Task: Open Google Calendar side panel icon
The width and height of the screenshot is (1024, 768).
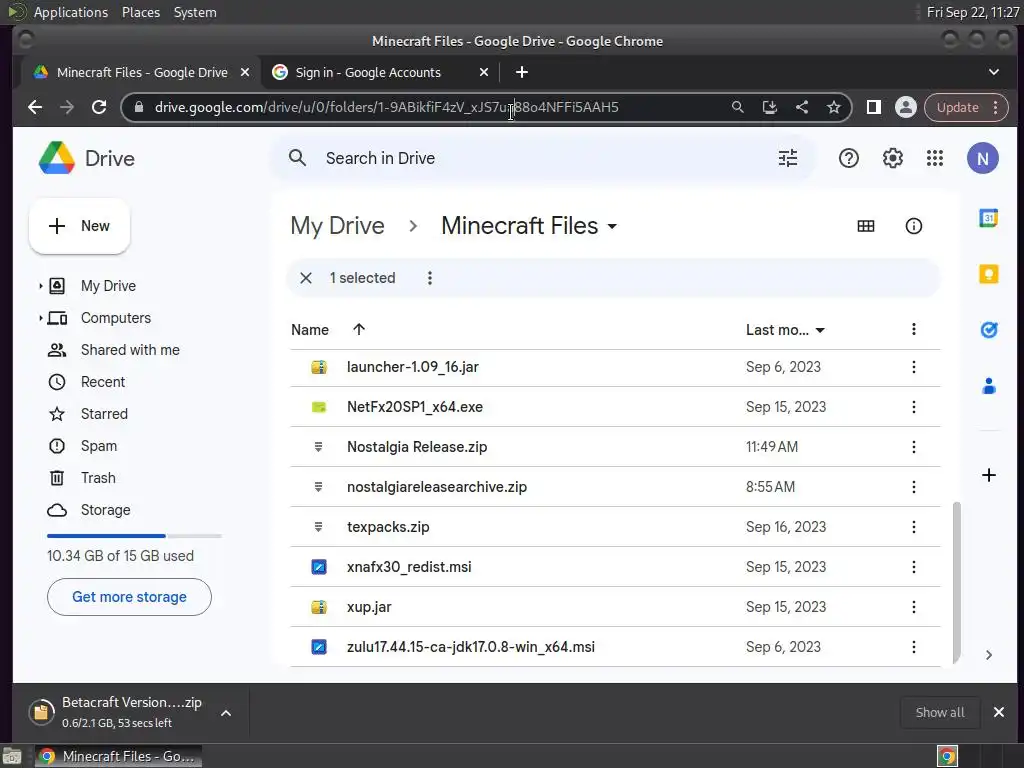Action: pyautogui.click(x=988, y=219)
